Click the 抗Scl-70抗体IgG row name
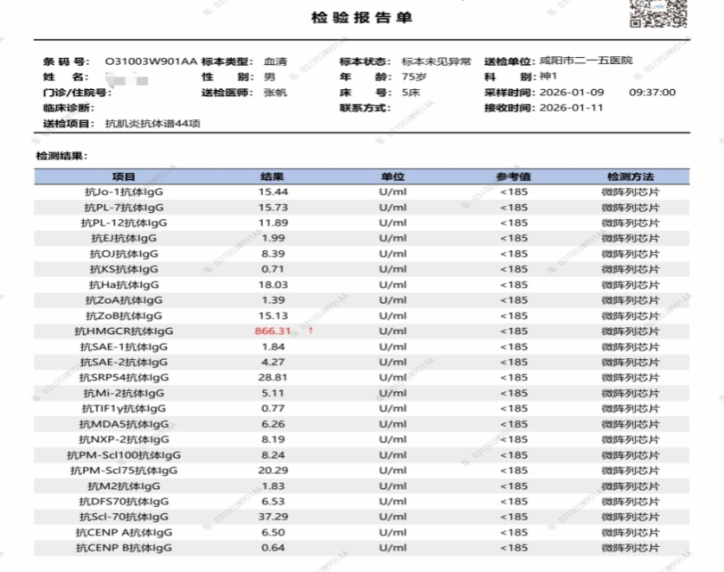The image size is (724, 572). (124, 517)
